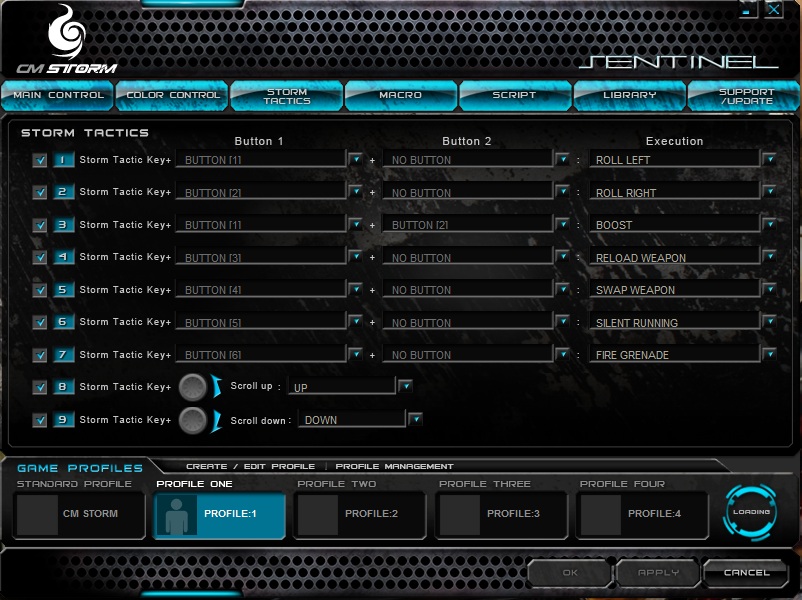Select PROFILE:2 profile slot

coord(360,515)
